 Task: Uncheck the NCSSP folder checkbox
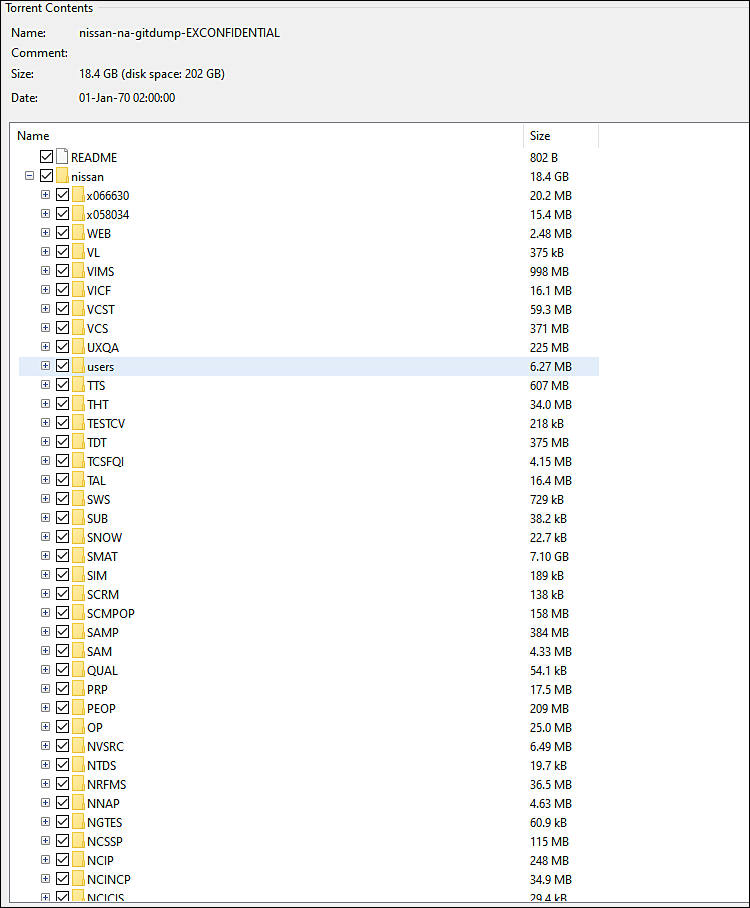pos(63,840)
